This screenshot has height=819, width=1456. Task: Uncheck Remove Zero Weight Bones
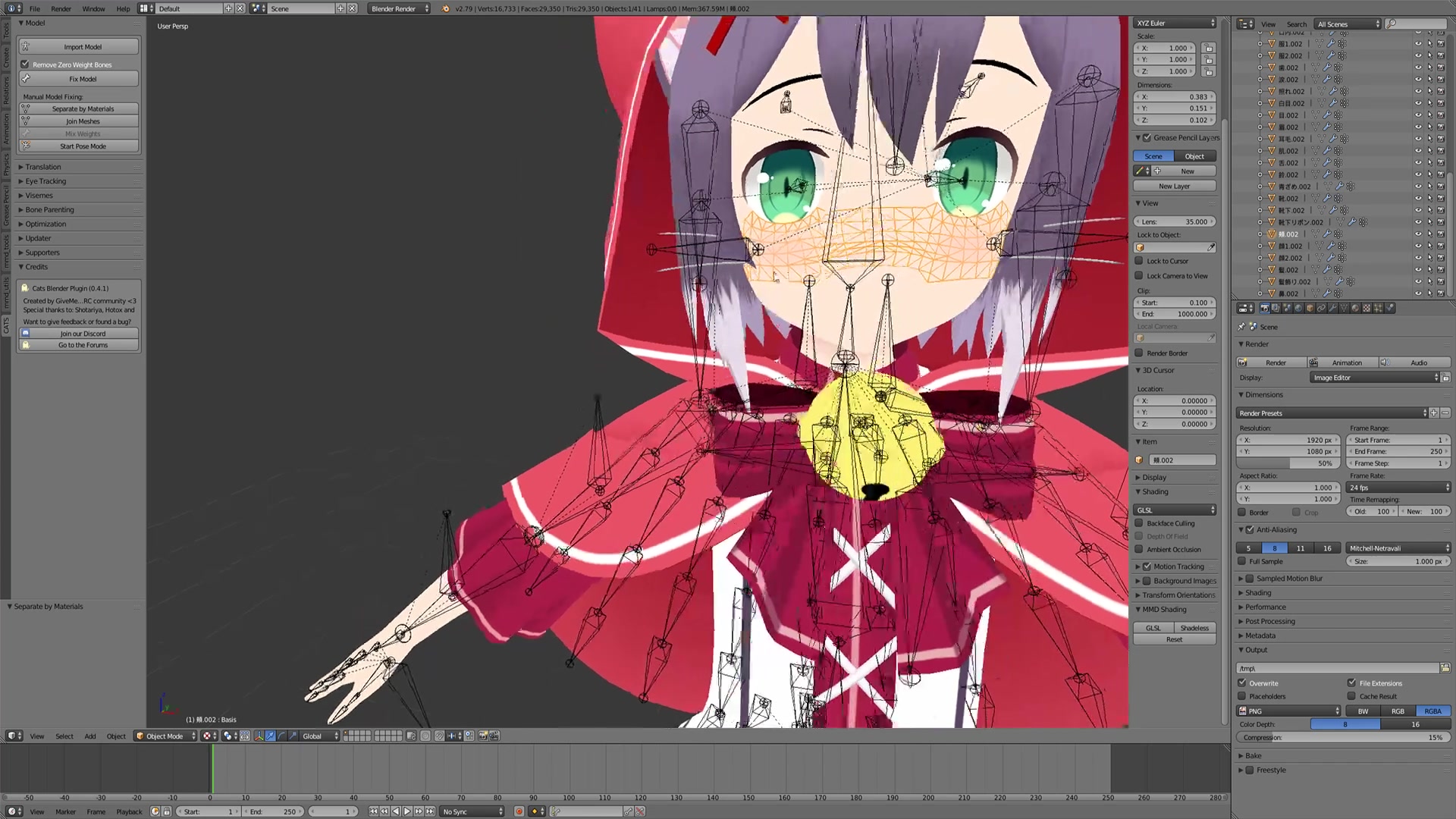[25, 64]
